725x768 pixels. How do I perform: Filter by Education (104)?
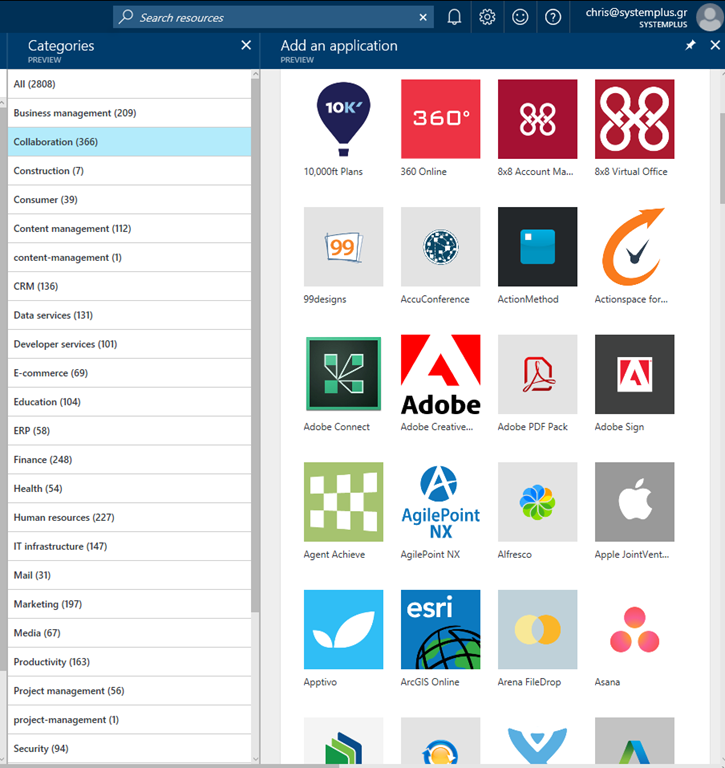[129, 402]
